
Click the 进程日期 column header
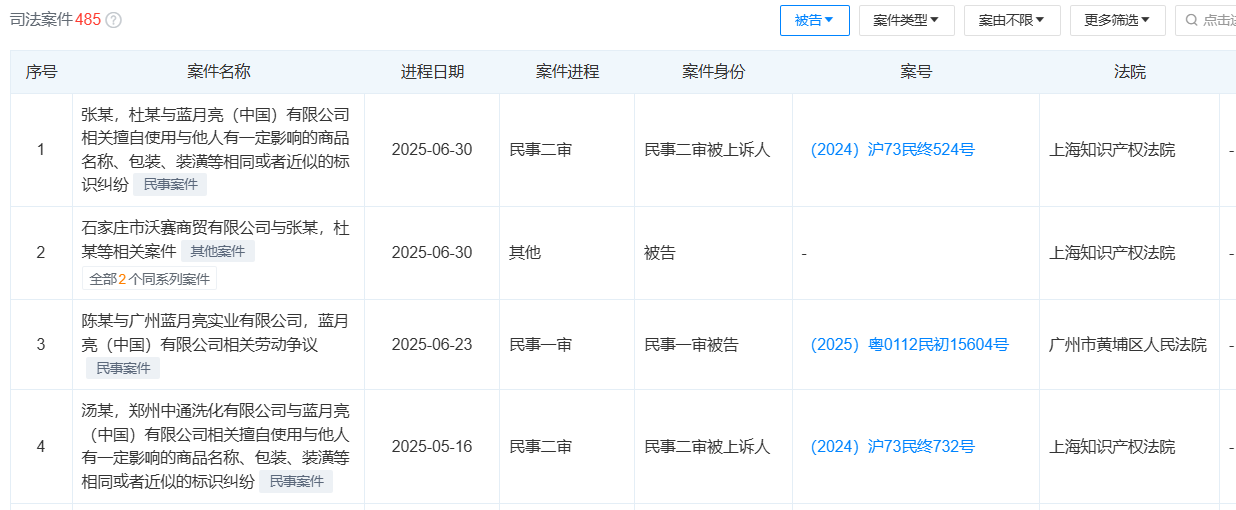432,72
